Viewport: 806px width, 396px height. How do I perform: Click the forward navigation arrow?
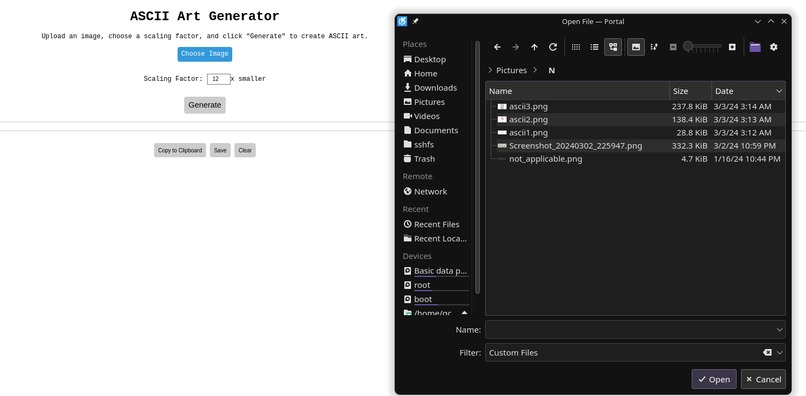[516, 47]
